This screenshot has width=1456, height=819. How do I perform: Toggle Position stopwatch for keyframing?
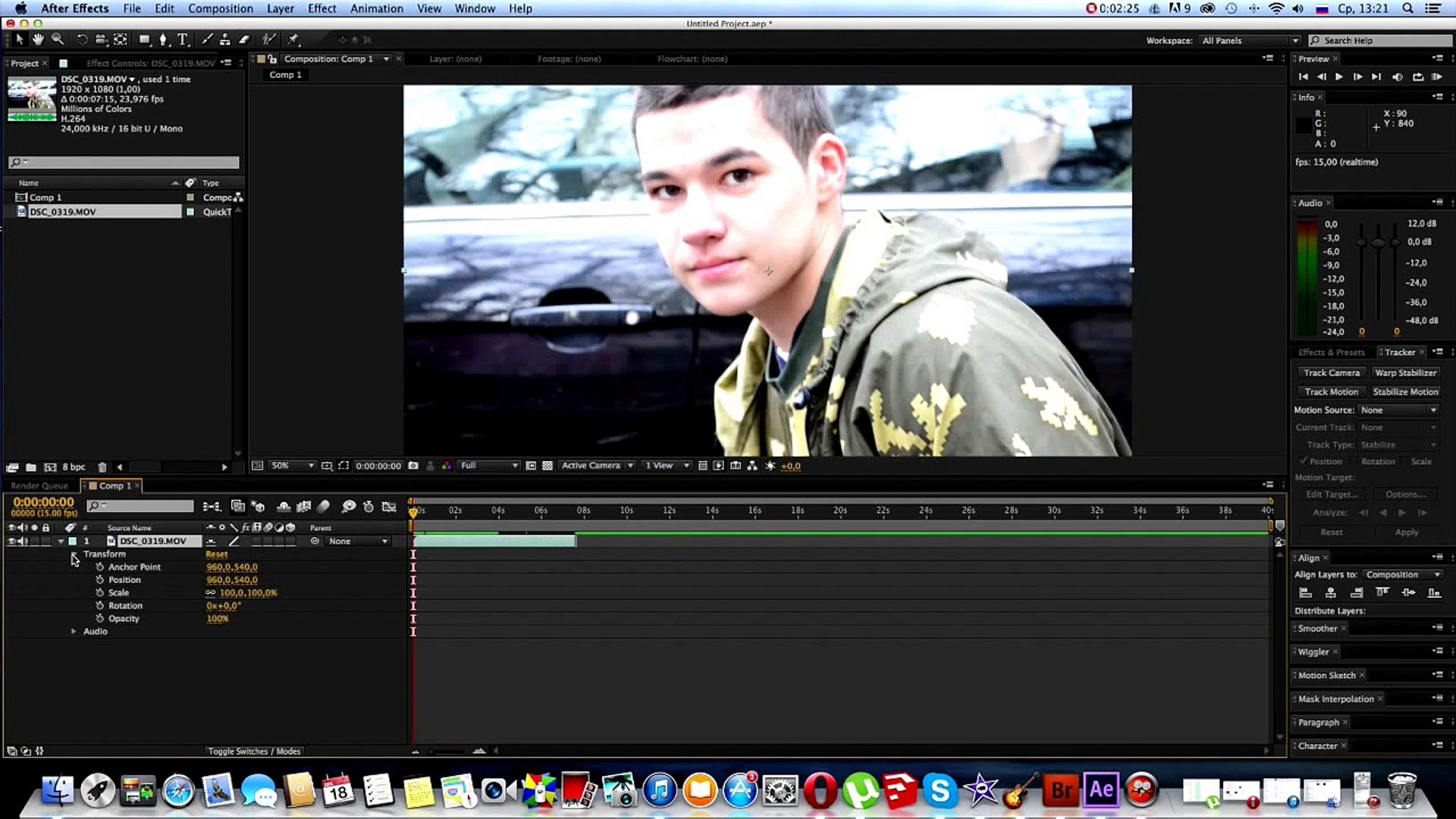tap(100, 580)
